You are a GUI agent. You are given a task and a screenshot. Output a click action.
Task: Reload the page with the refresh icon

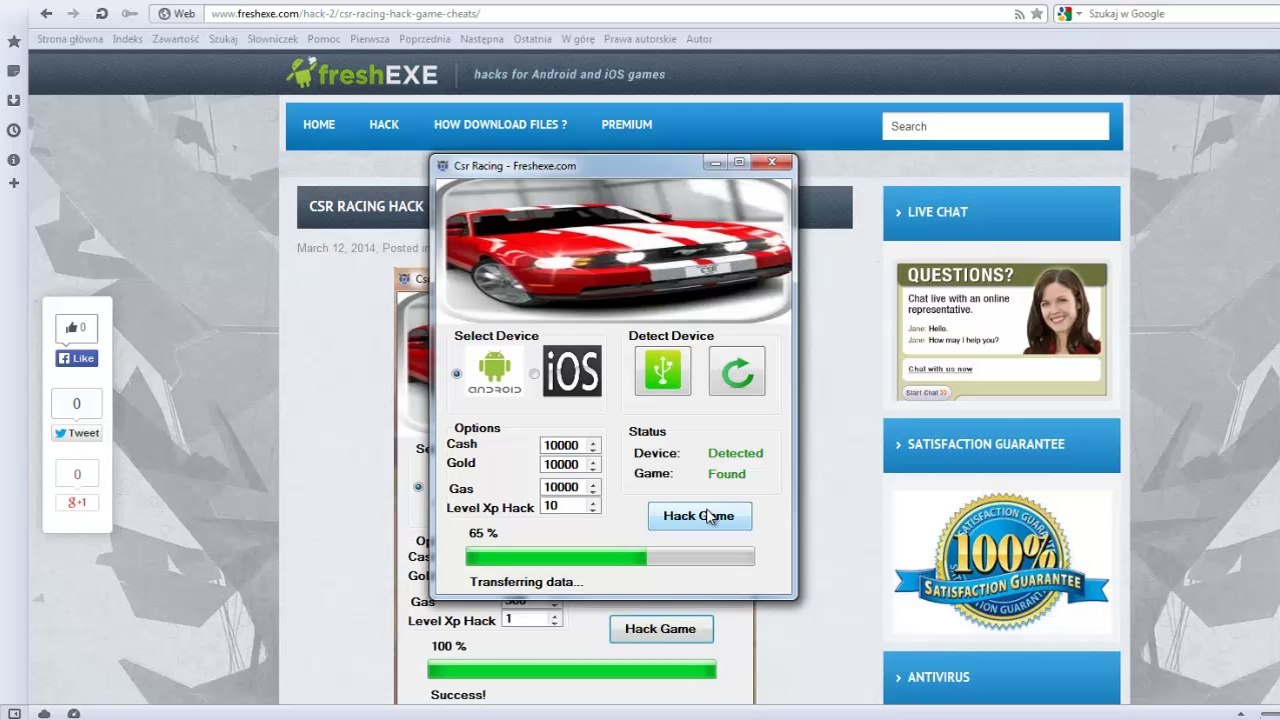click(x=101, y=14)
